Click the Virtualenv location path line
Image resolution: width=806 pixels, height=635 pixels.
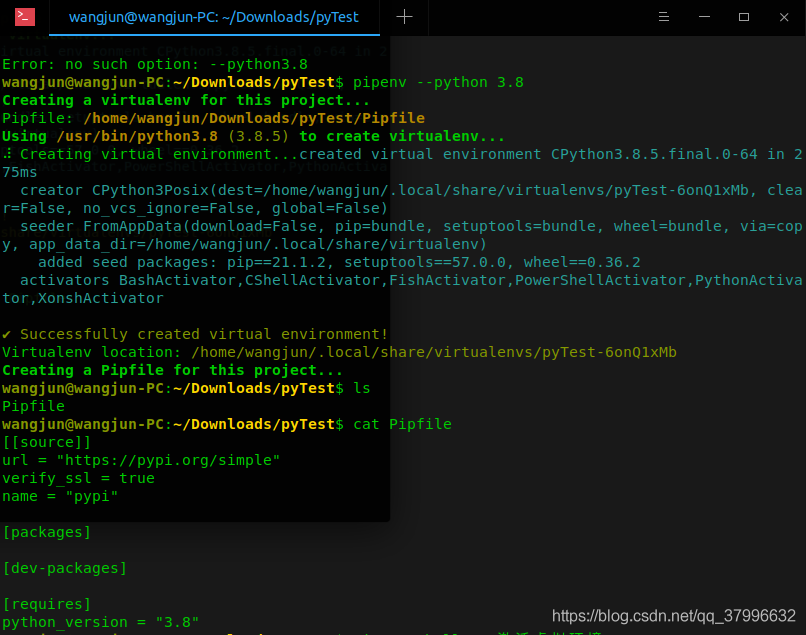pyautogui.click(x=339, y=352)
